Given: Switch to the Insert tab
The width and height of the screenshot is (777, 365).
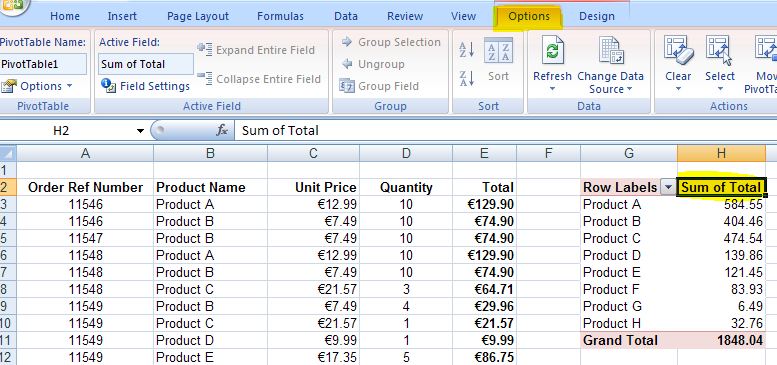Looking at the screenshot, I should pos(122,16).
